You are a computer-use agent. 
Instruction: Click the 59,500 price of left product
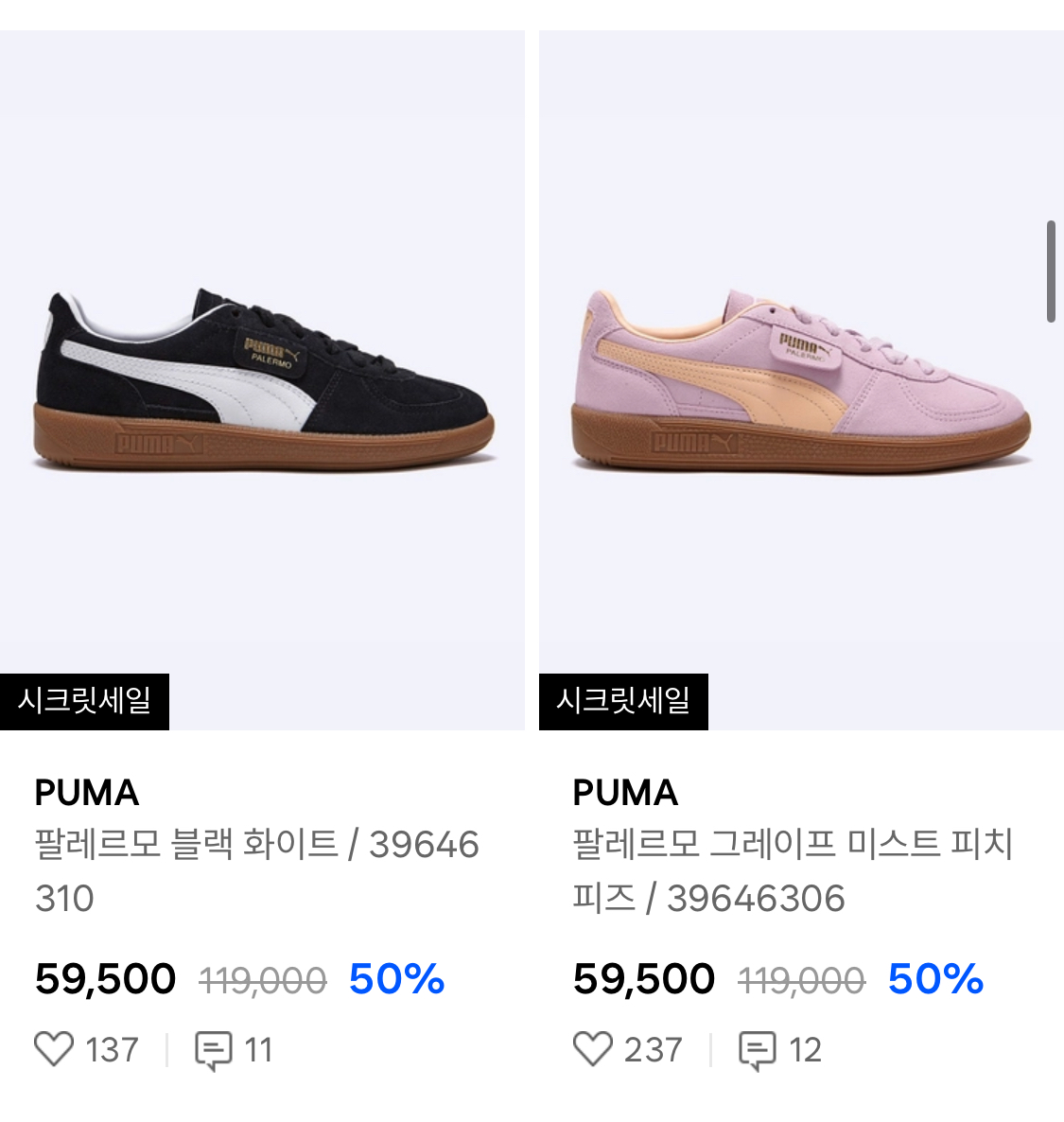(105, 979)
